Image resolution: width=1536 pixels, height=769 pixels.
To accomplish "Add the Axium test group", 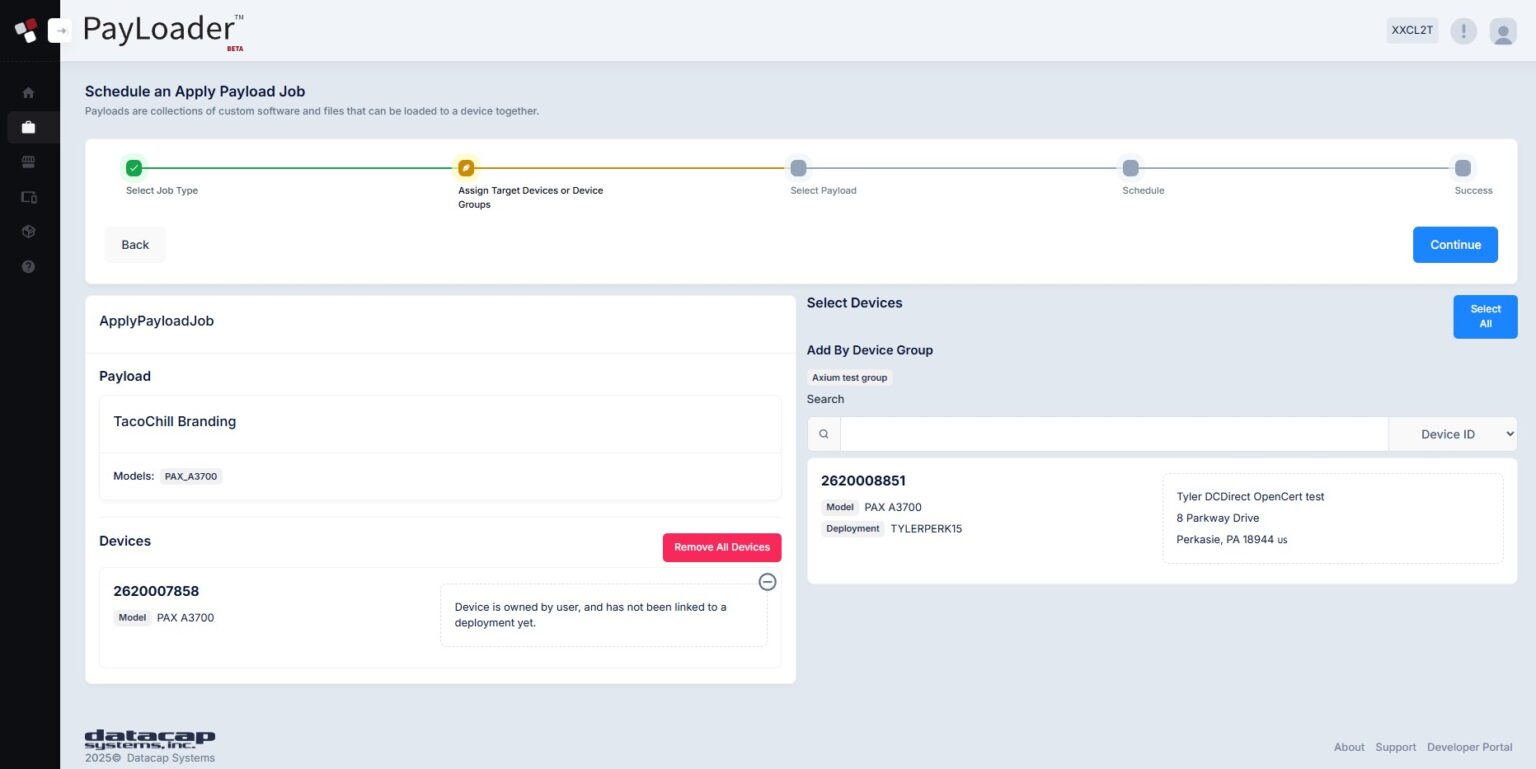I will (849, 378).
